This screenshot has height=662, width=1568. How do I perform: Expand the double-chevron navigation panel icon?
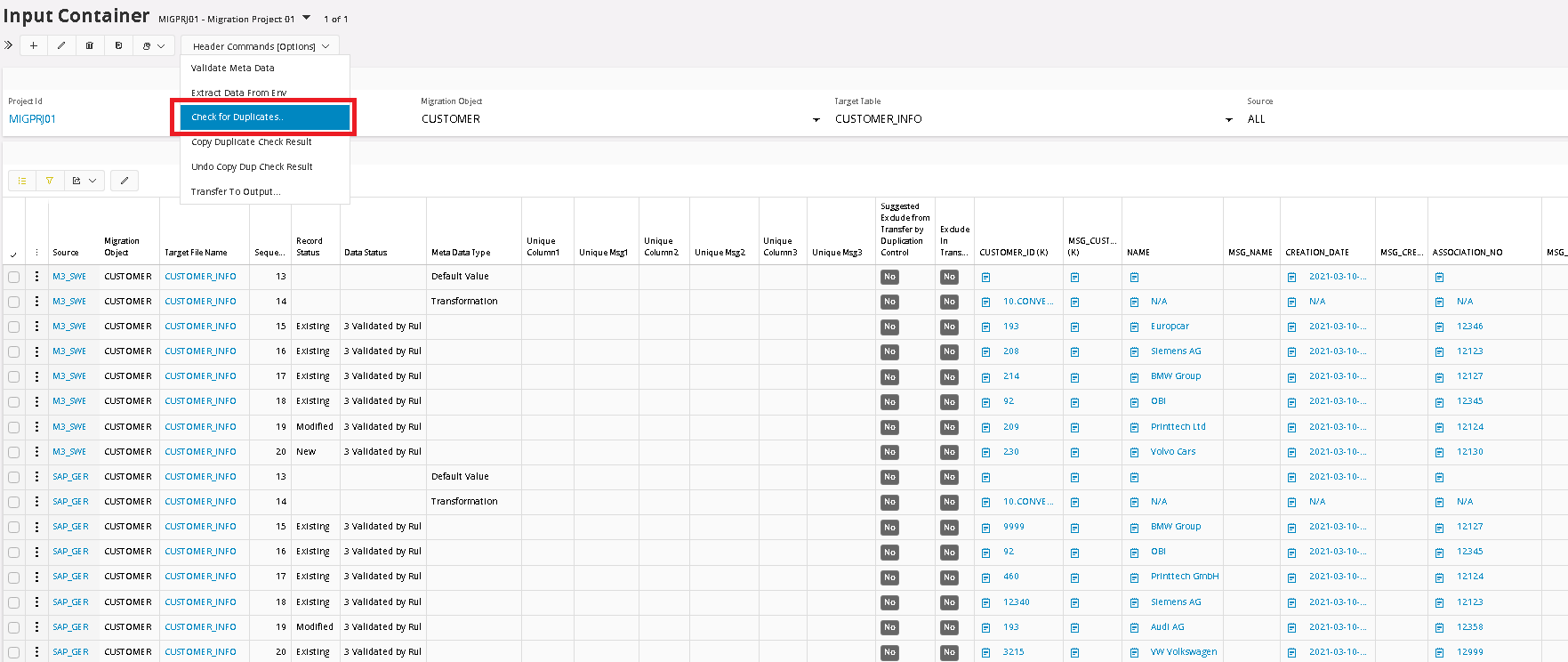[x=9, y=45]
